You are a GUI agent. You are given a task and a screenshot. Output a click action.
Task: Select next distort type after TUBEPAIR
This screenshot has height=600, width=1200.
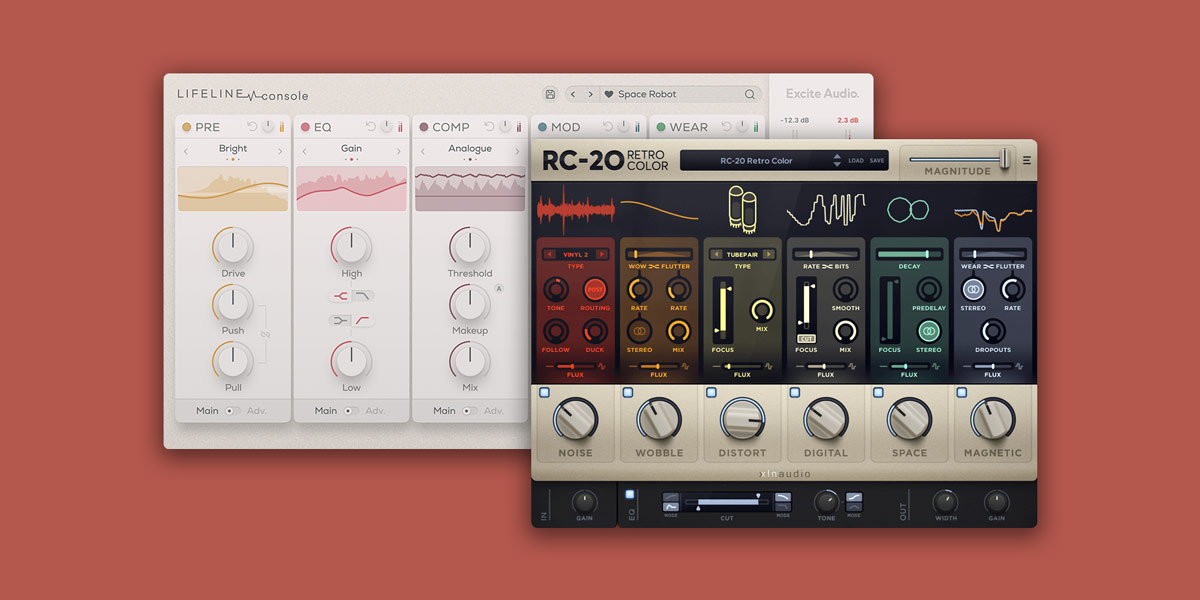pyautogui.click(x=768, y=254)
